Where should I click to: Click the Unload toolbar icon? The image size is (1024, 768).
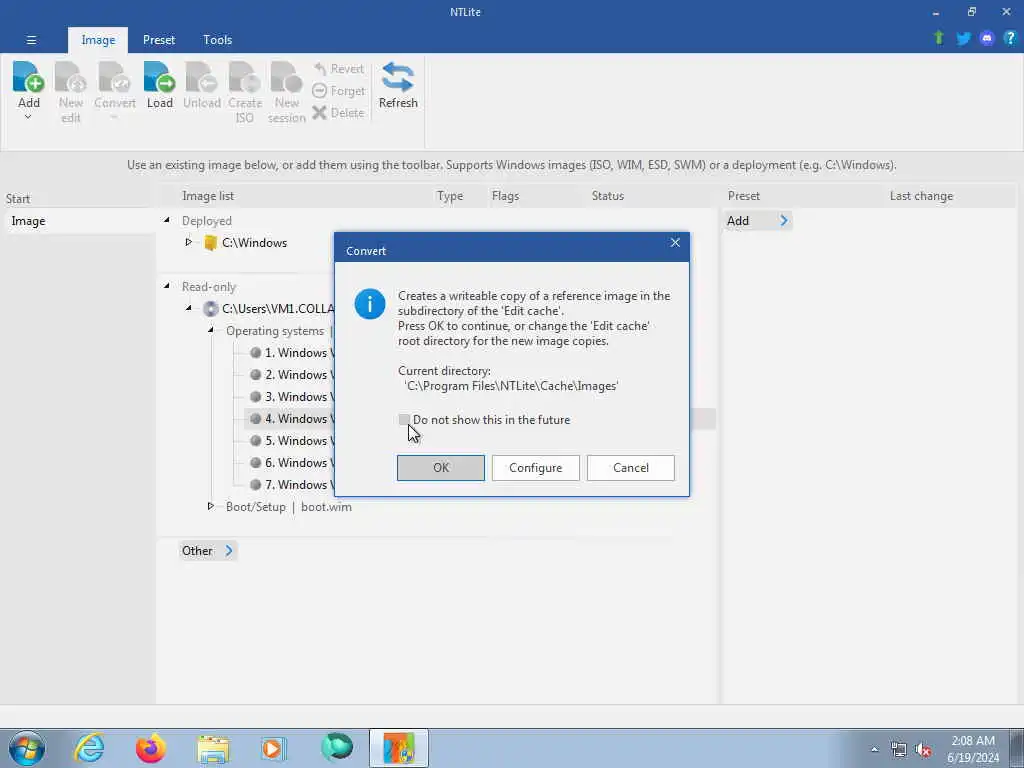[201, 77]
